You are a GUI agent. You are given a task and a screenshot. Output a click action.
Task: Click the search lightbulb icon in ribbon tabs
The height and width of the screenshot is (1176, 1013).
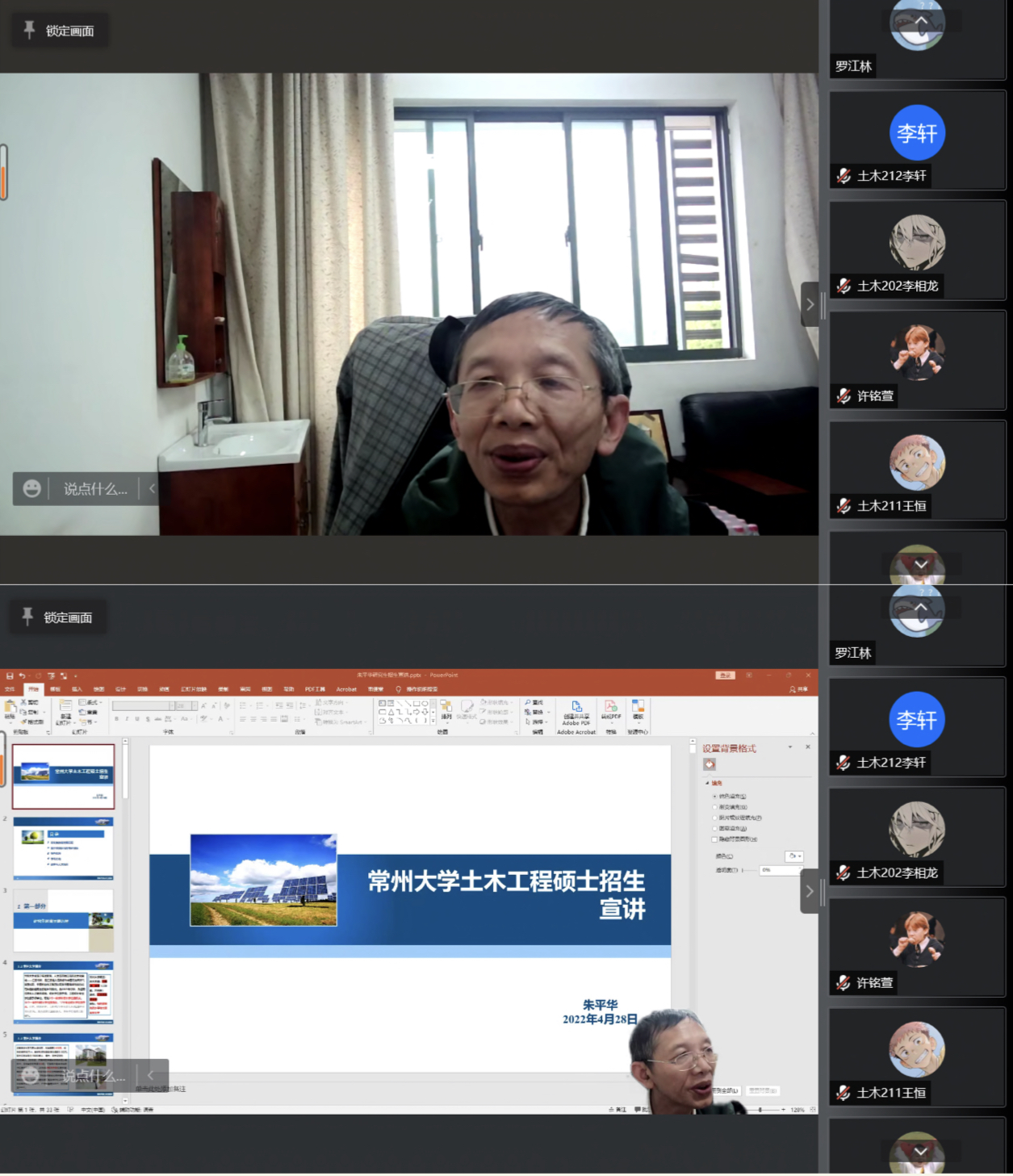pos(398,689)
